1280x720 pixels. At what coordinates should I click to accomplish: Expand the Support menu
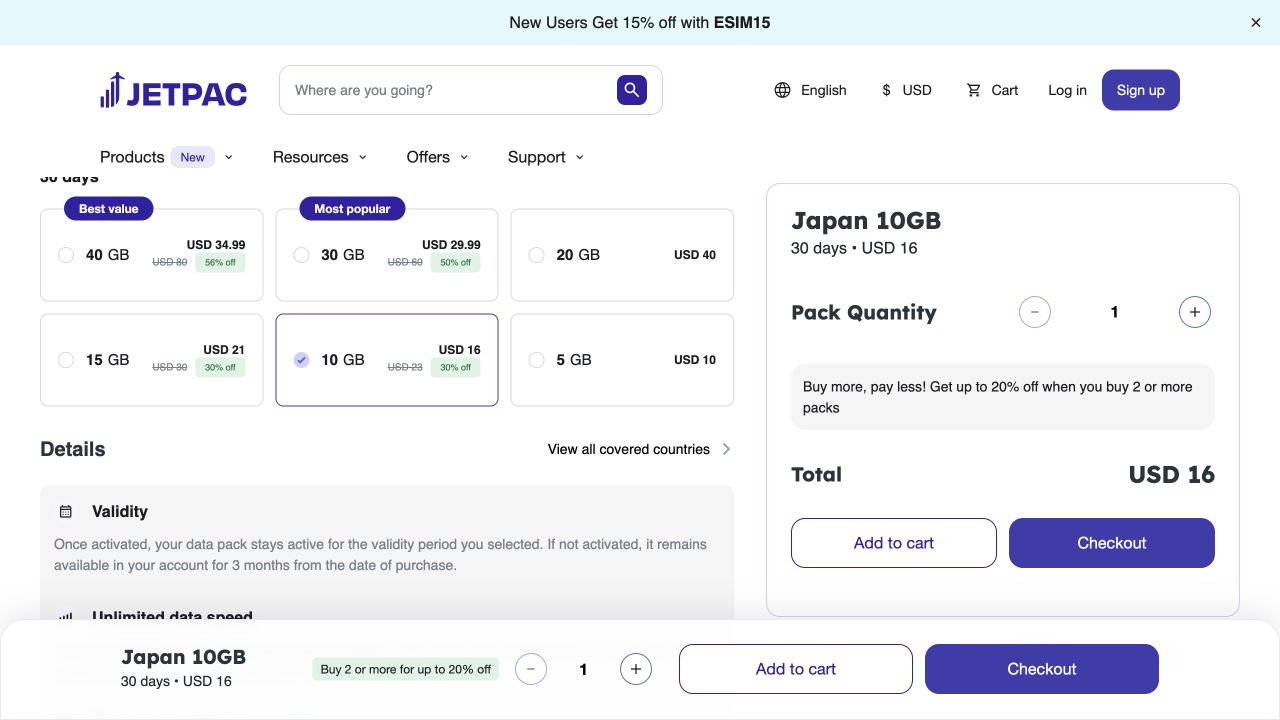[546, 157]
